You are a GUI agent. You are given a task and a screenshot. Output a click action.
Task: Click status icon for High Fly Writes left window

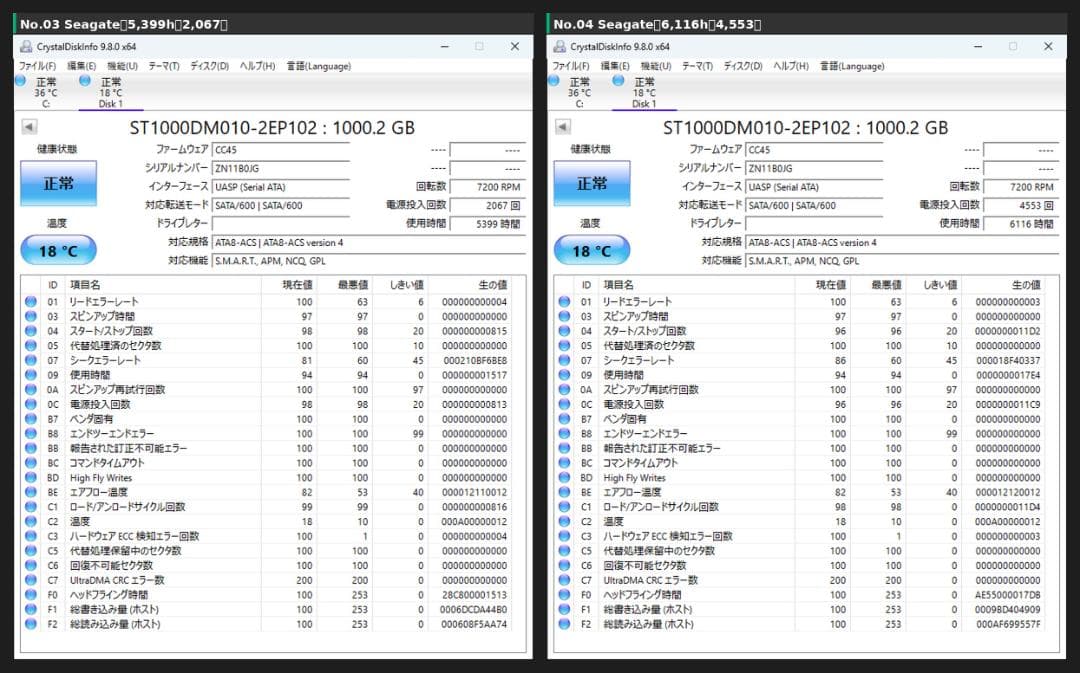click(x=31, y=477)
